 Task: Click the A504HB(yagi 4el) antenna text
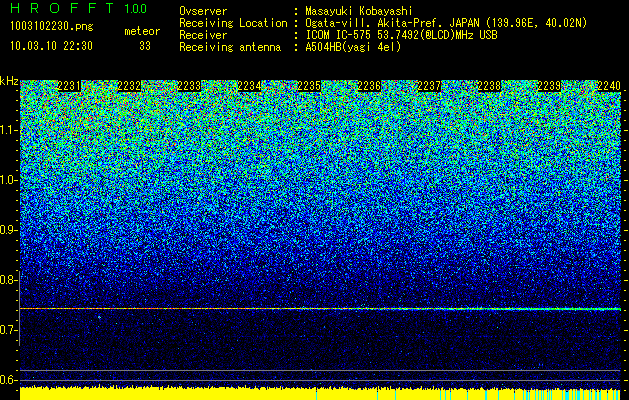pyautogui.click(x=353, y=47)
